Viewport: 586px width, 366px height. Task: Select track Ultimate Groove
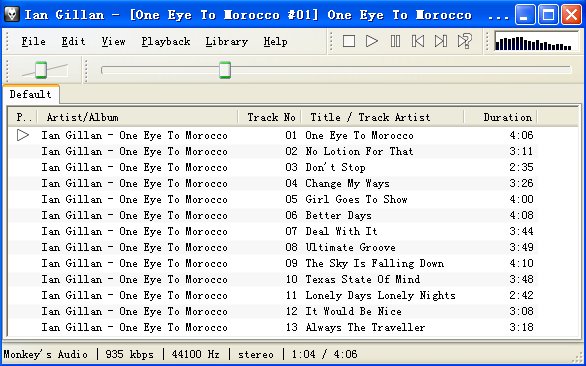(350, 247)
